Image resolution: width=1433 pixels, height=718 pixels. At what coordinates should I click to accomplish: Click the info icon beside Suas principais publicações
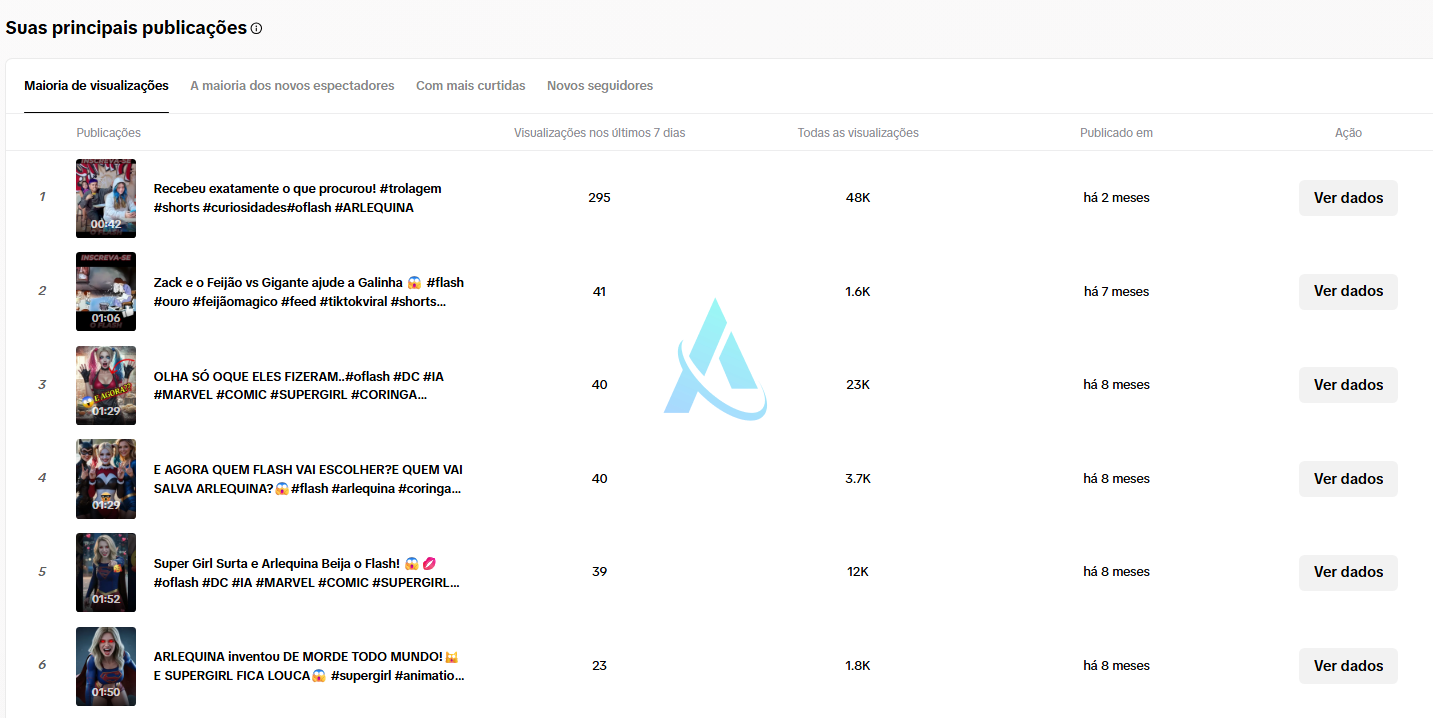pyautogui.click(x=257, y=29)
